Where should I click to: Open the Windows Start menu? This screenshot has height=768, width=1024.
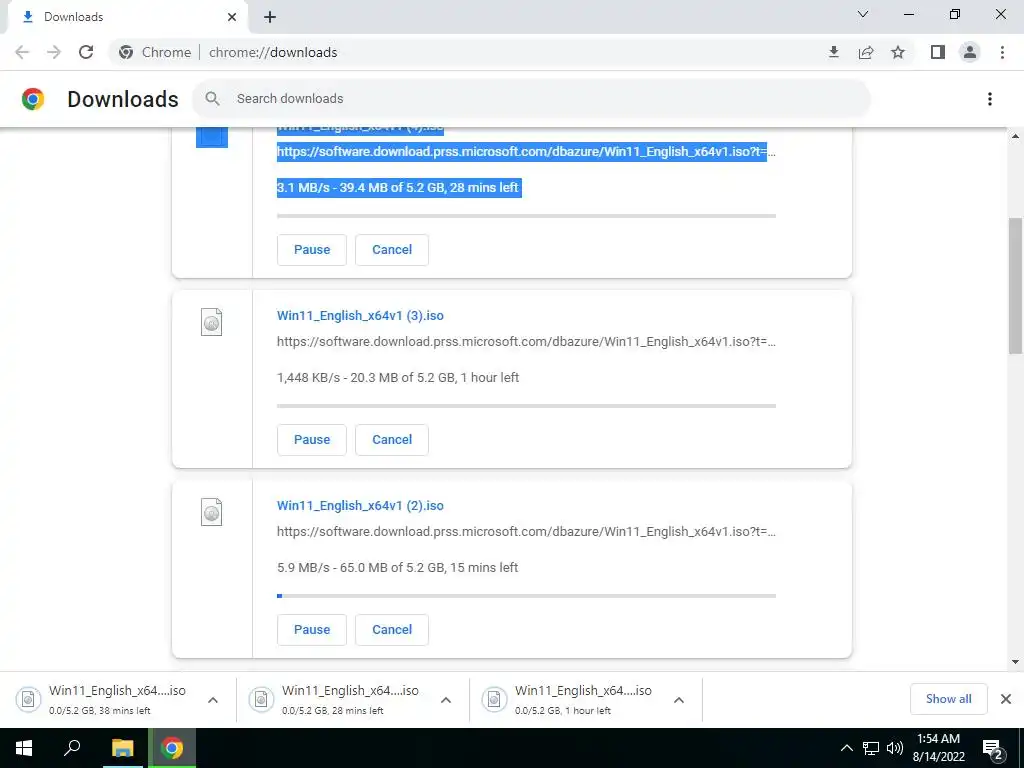[x=24, y=748]
